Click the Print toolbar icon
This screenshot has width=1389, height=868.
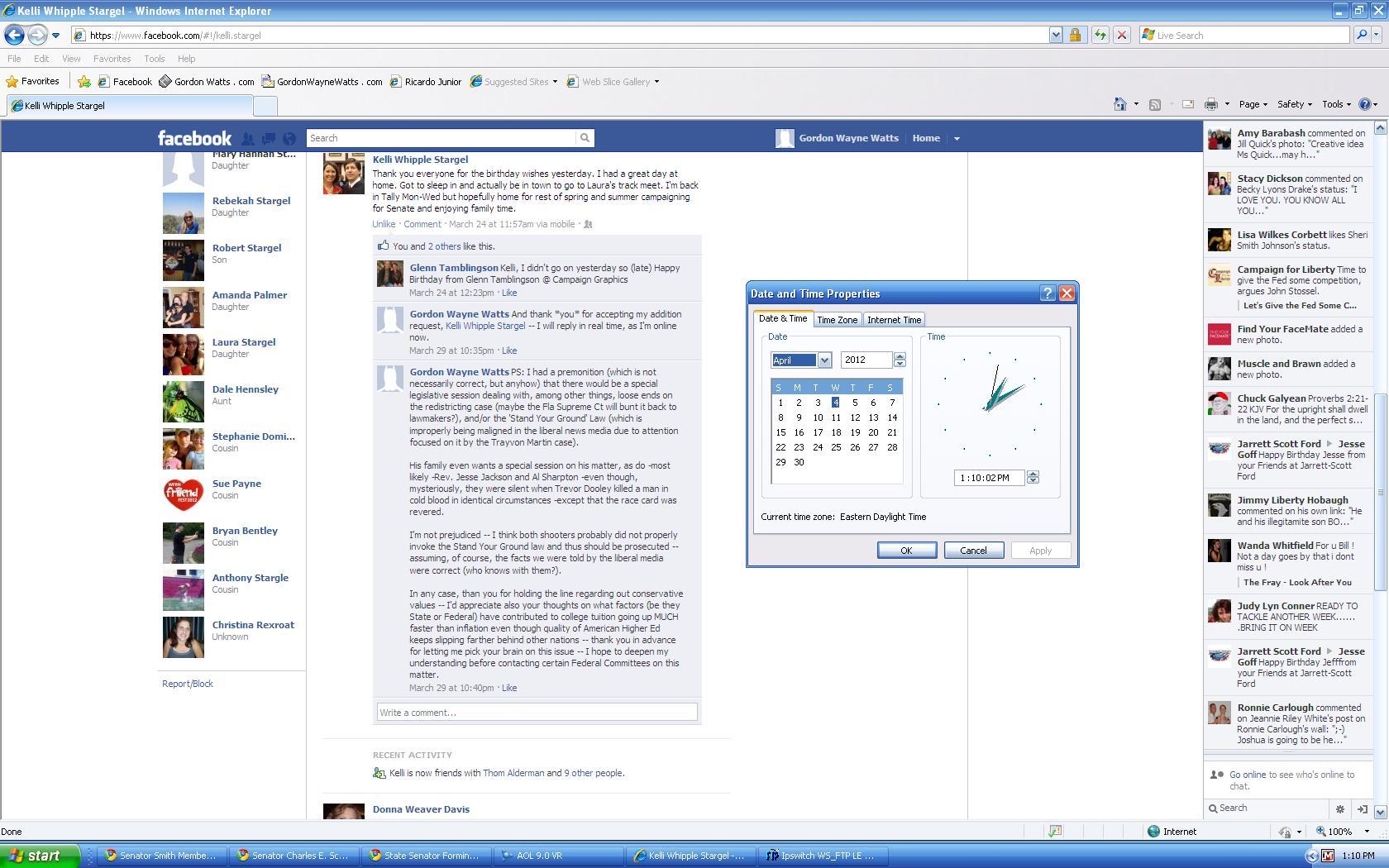[1211, 104]
